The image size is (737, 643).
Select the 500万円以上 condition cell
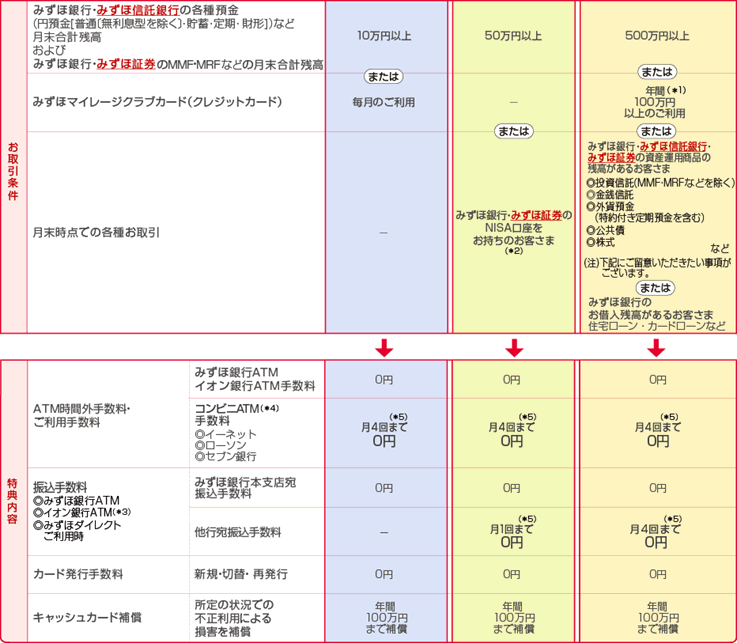point(657,36)
